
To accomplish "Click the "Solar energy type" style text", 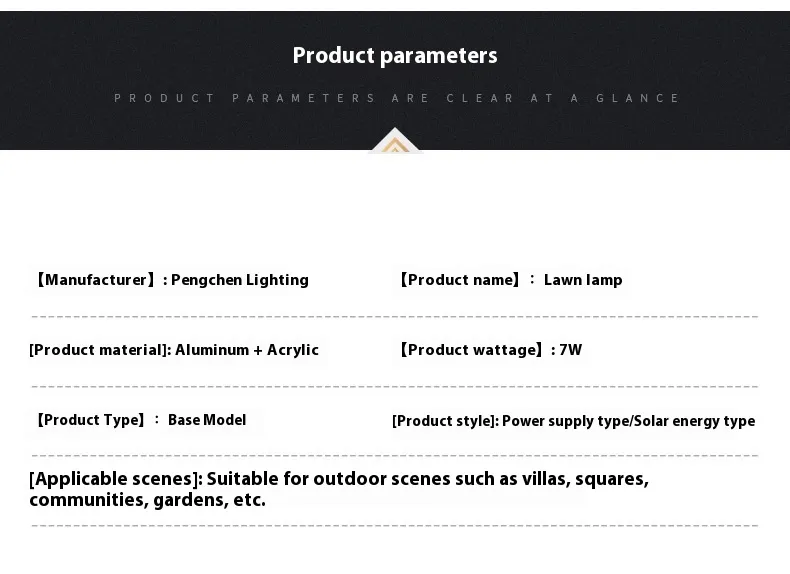I will pyautogui.click(x=693, y=421).
